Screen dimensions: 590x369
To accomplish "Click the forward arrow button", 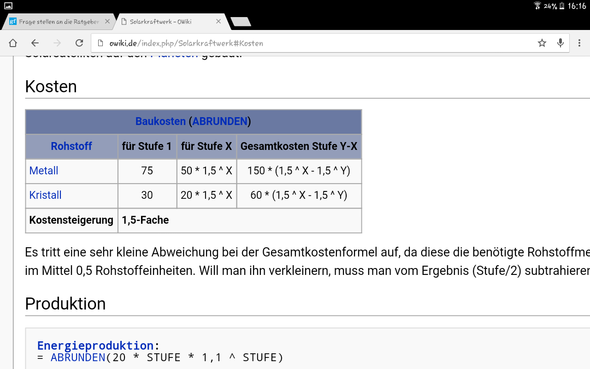I will coord(57,43).
